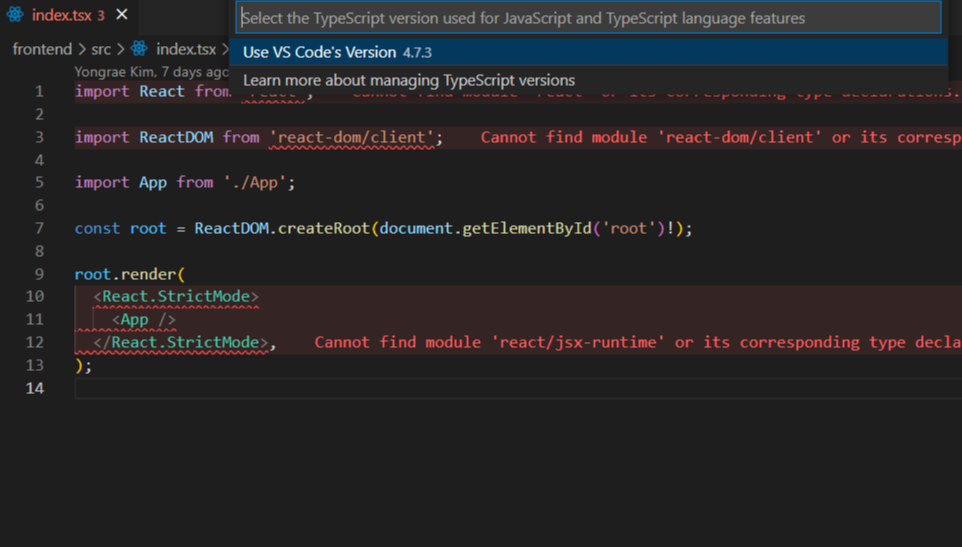
Task: Click 'import React' on line 1
Action: (x=129, y=92)
